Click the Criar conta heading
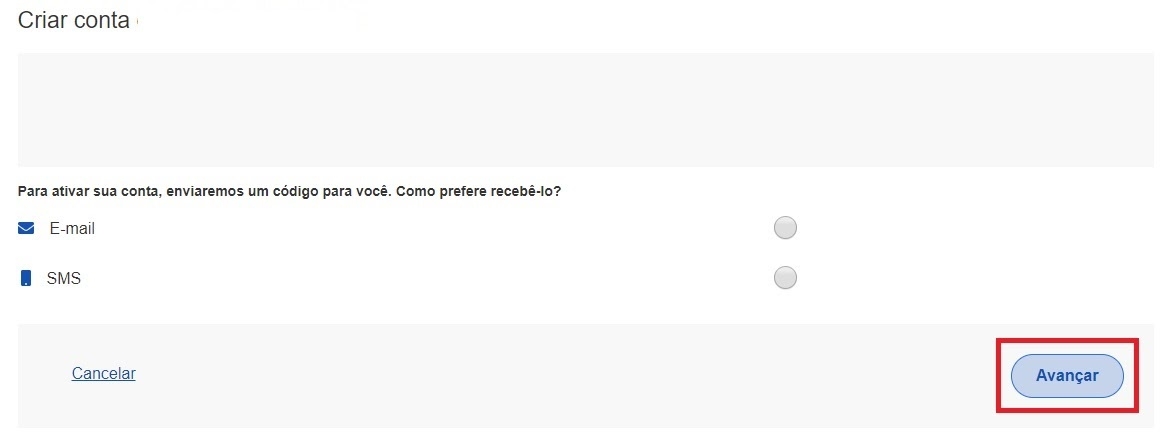This screenshot has height=440, width=1163. tap(74, 20)
